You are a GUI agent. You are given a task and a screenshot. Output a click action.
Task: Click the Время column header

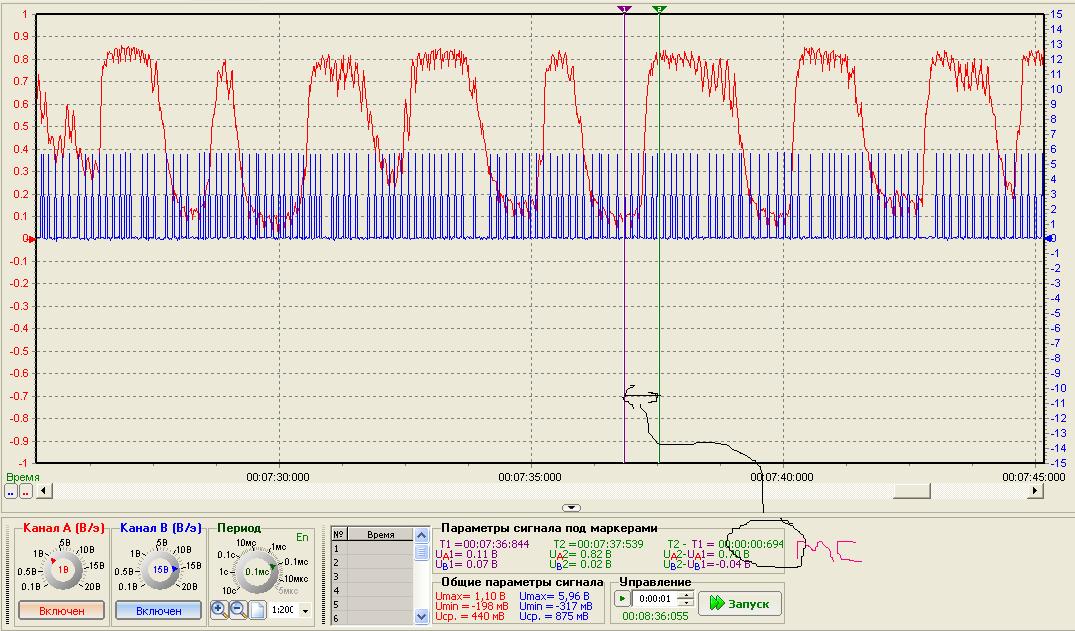coord(380,535)
